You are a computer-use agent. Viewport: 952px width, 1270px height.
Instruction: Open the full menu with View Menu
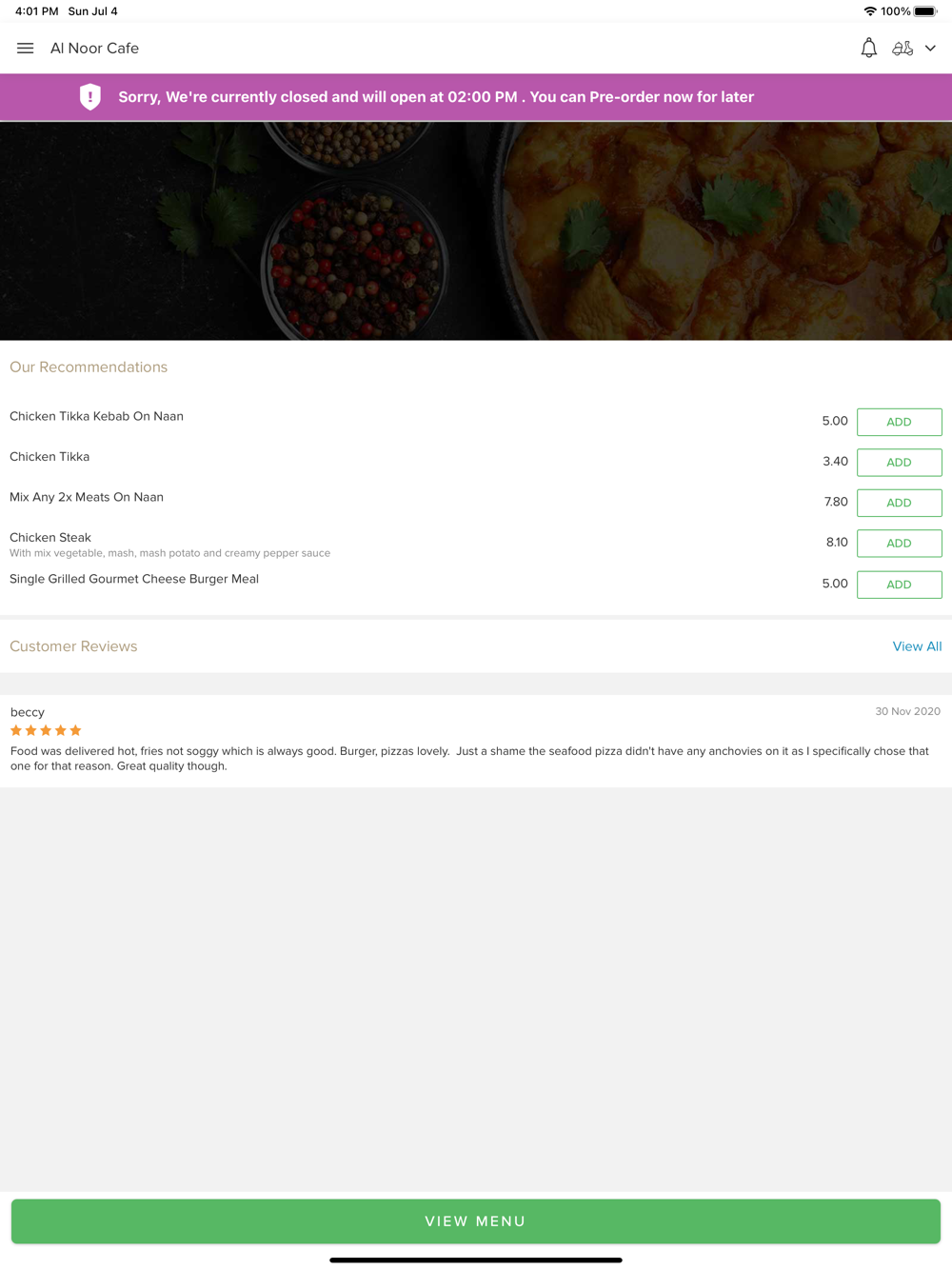click(x=476, y=1221)
